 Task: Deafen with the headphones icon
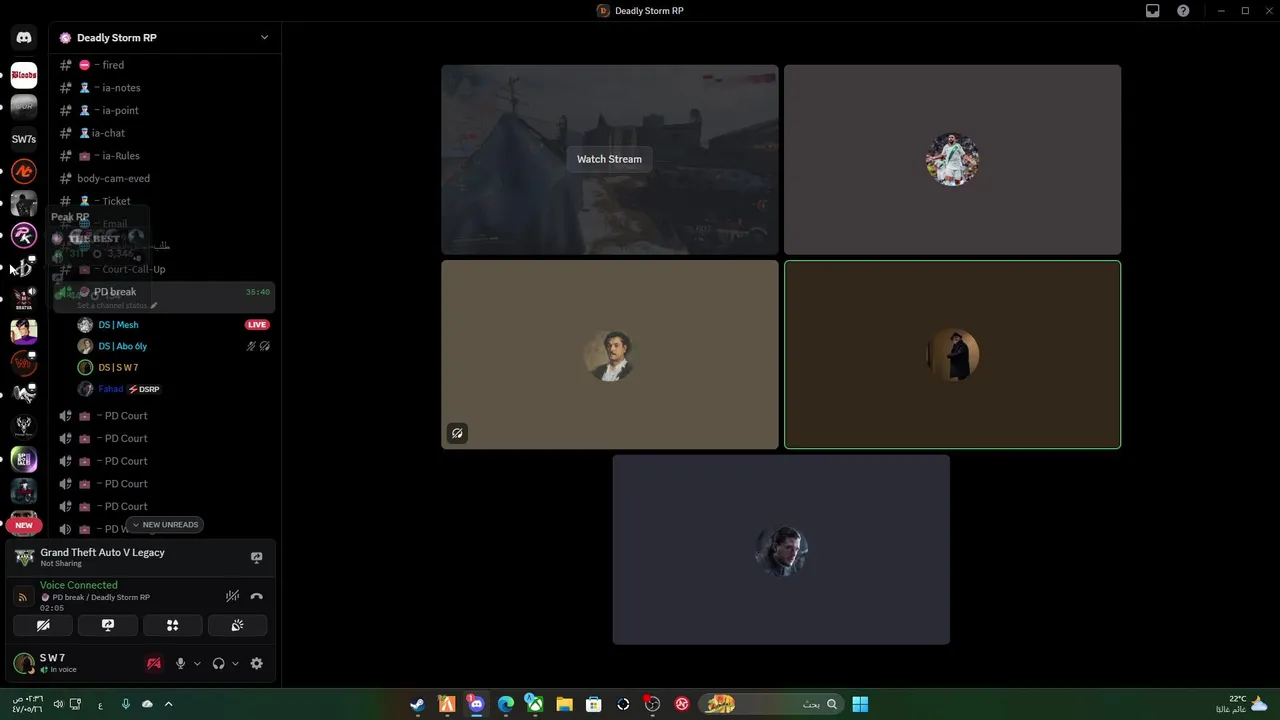218,663
